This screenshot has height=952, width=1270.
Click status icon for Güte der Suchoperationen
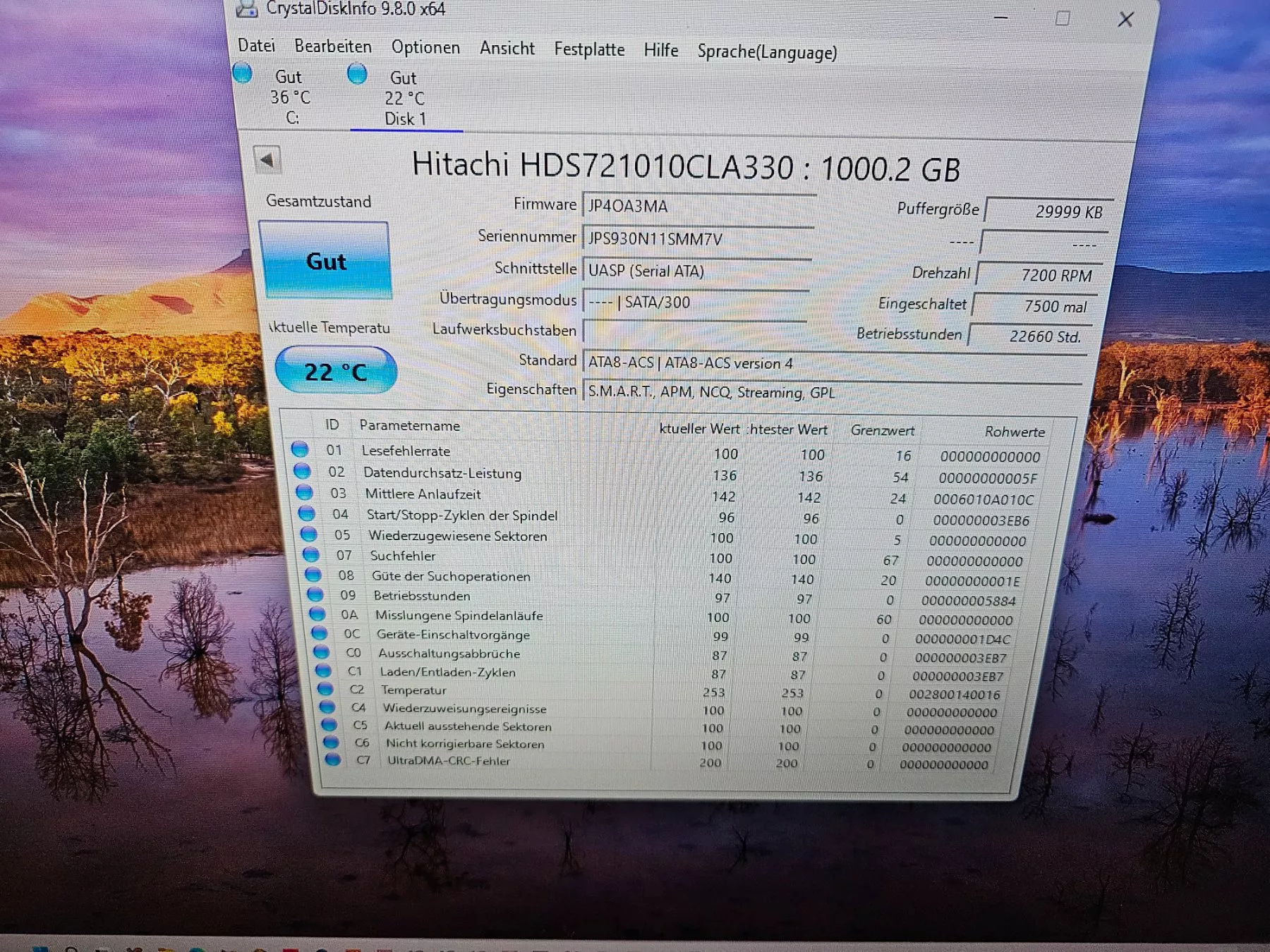click(313, 575)
